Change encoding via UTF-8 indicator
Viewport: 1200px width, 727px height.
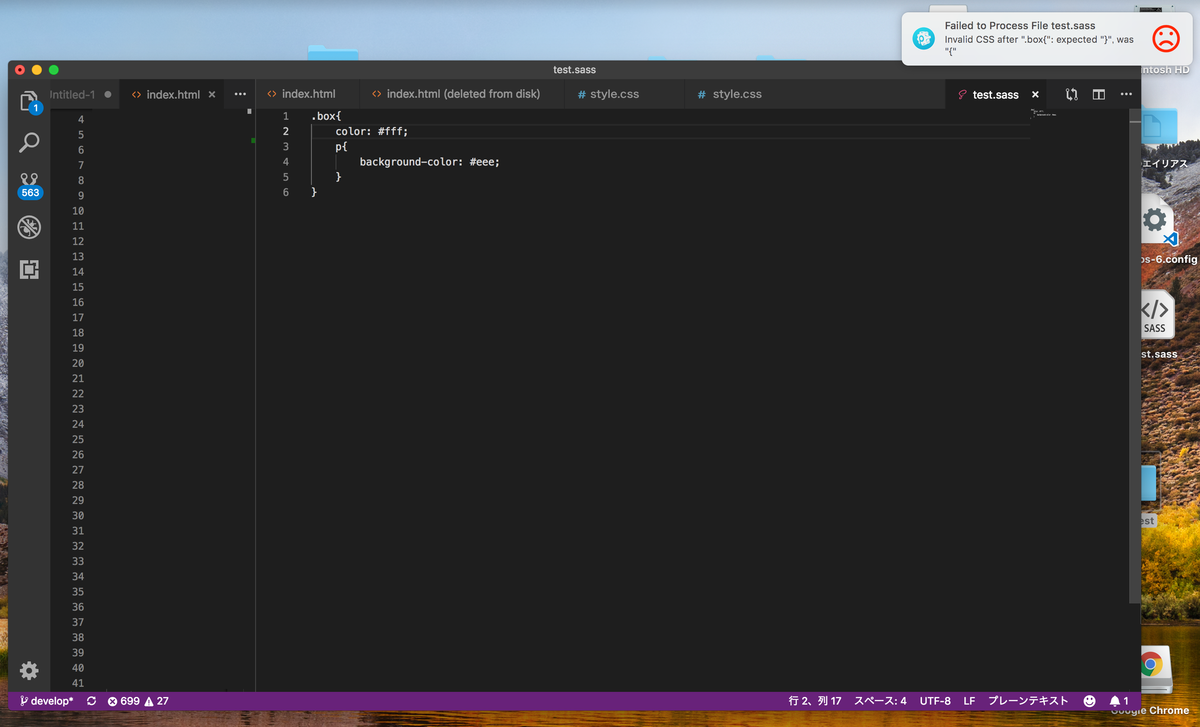935,701
